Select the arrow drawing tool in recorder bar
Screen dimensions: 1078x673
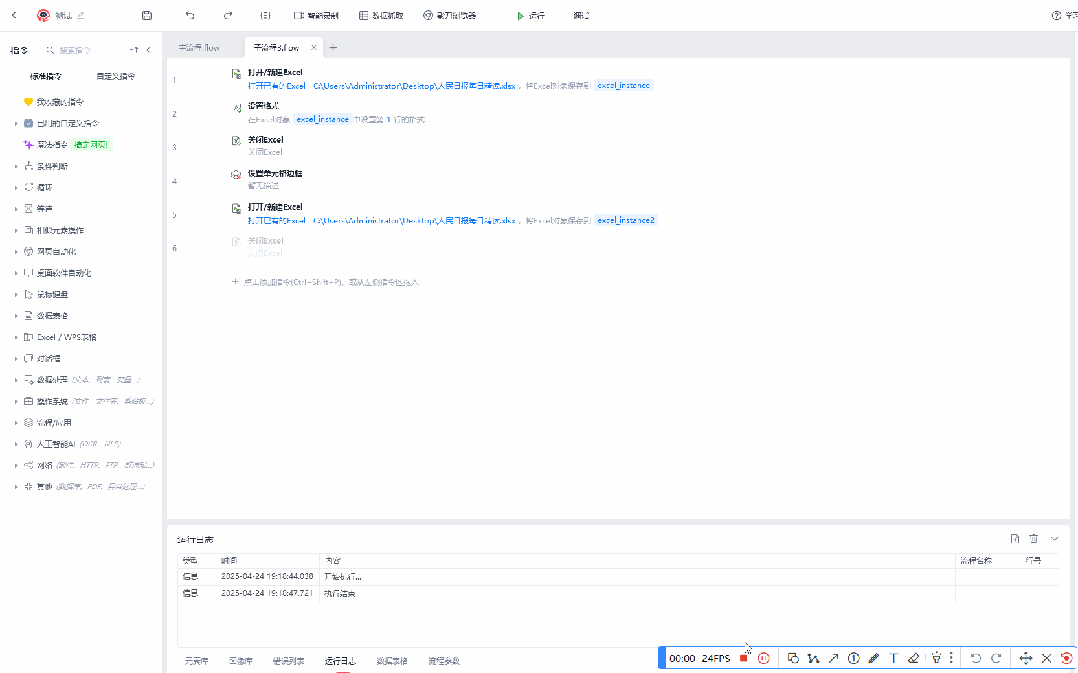(833, 658)
